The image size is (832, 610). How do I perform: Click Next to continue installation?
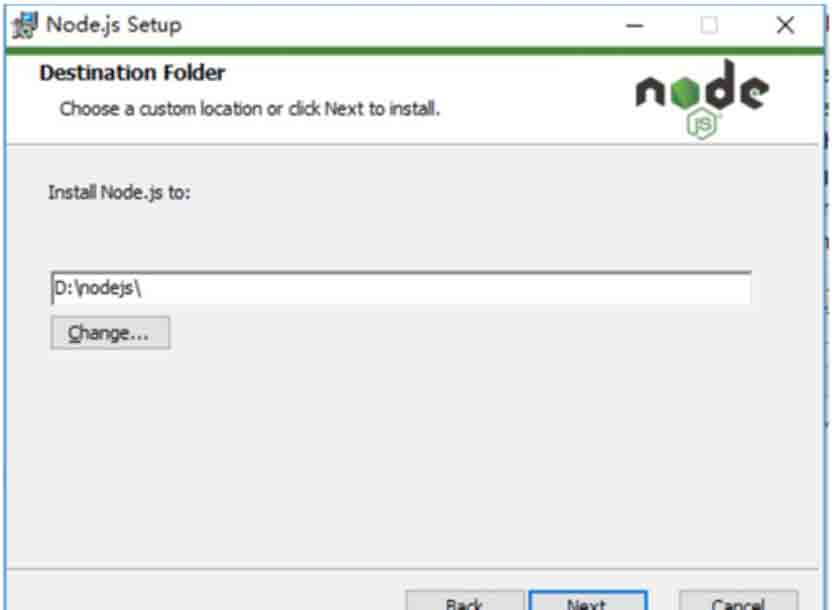588,600
